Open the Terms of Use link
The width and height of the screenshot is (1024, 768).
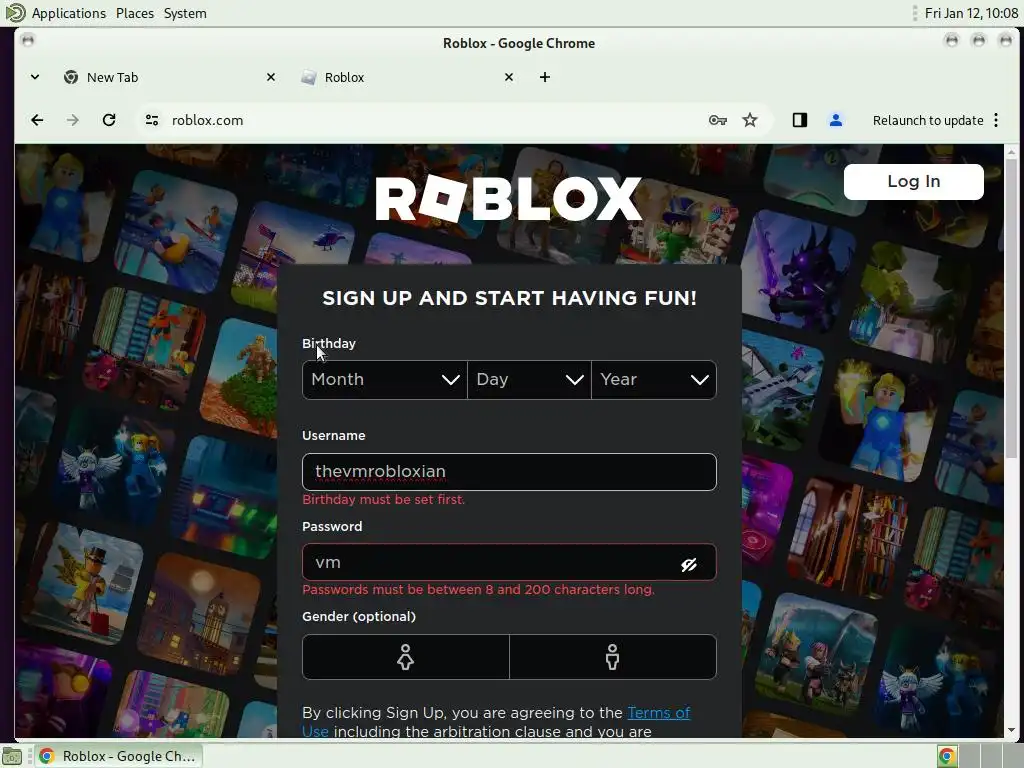click(x=658, y=712)
